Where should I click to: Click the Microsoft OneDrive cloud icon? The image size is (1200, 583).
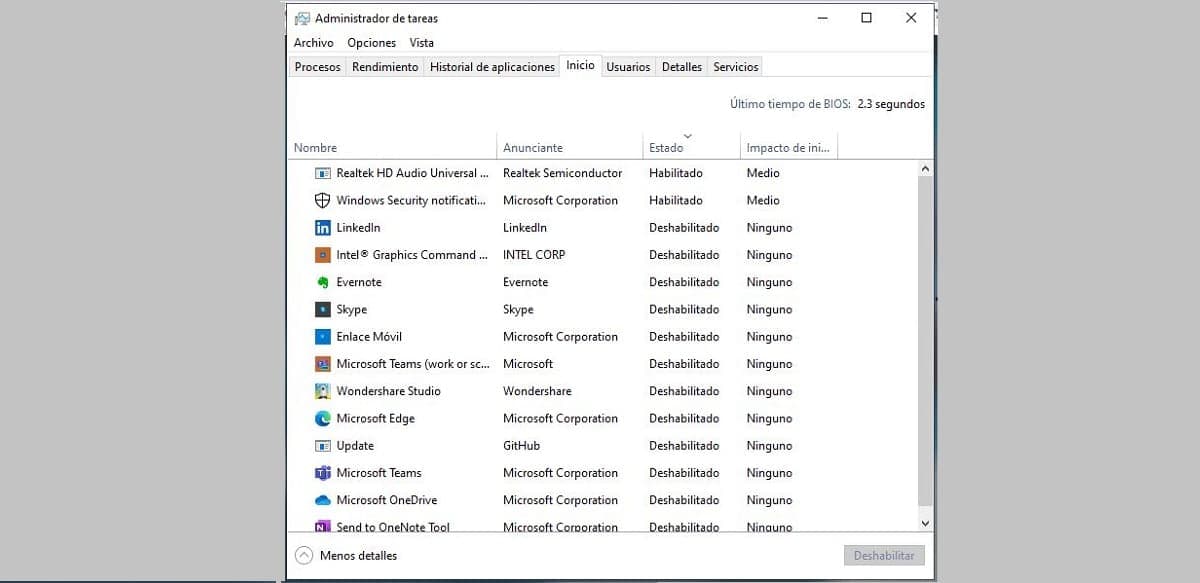(322, 500)
